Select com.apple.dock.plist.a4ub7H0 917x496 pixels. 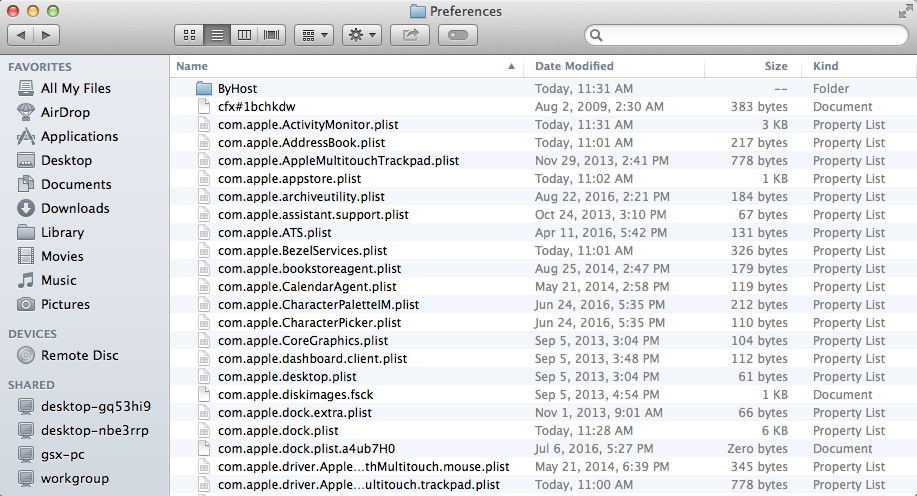pyautogui.click(x=306, y=449)
